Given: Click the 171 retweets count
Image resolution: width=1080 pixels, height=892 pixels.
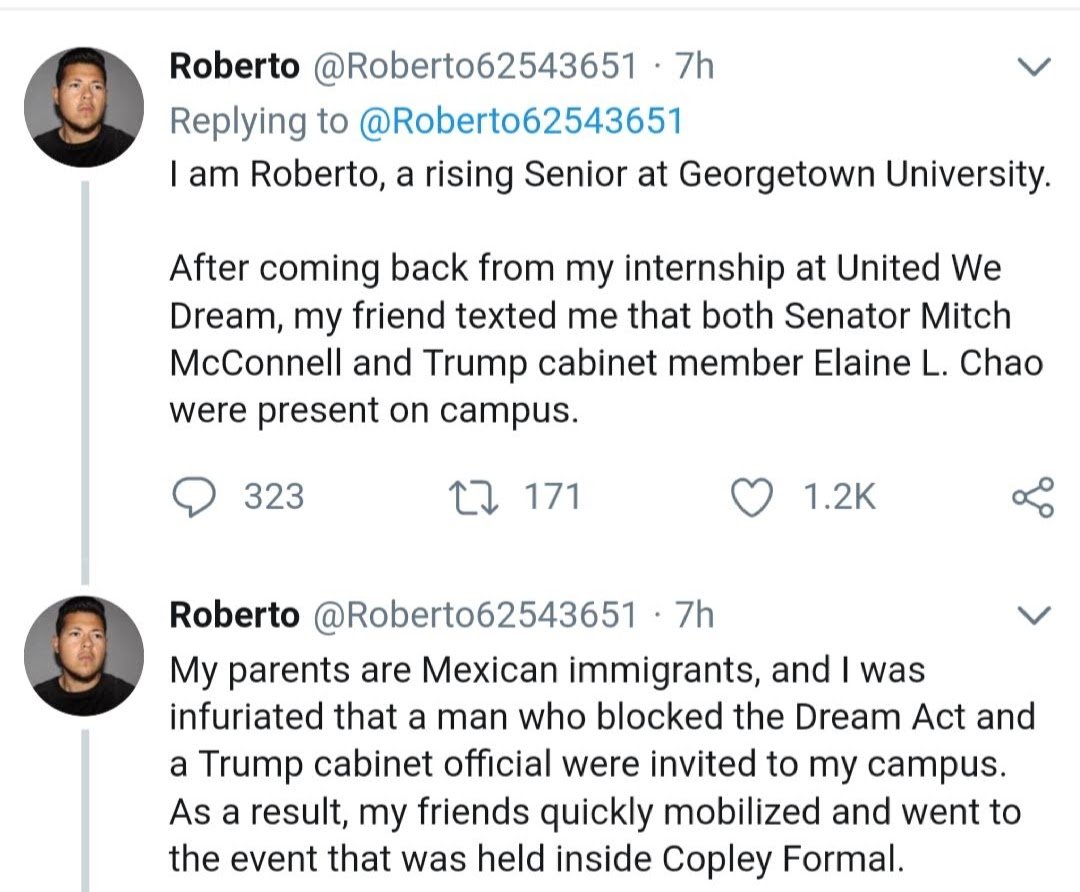Looking at the screenshot, I should (x=552, y=497).
